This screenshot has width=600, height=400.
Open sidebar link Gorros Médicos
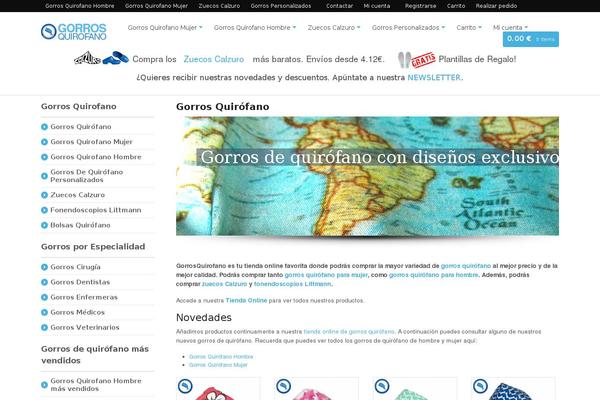(x=77, y=312)
